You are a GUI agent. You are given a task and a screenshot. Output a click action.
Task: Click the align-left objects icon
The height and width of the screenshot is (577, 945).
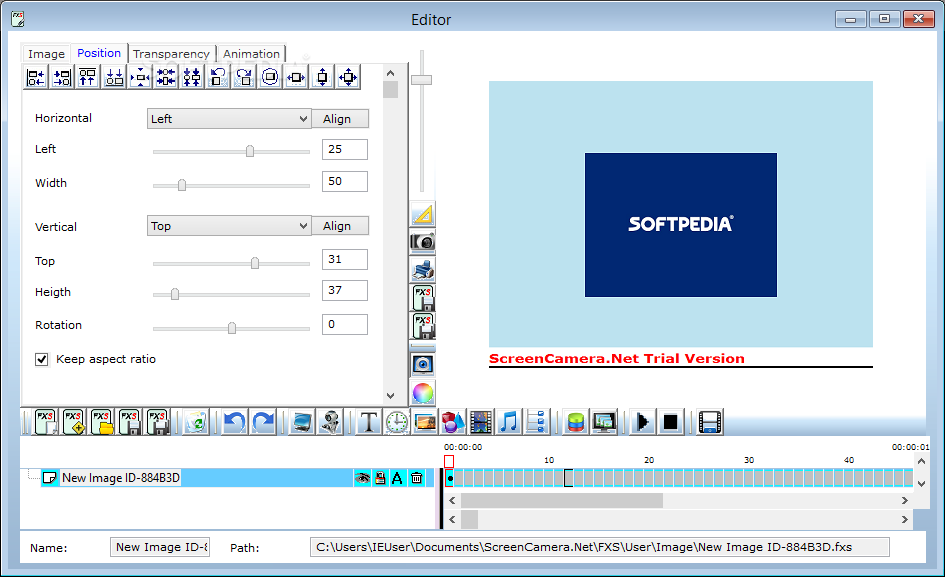point(36,77)
